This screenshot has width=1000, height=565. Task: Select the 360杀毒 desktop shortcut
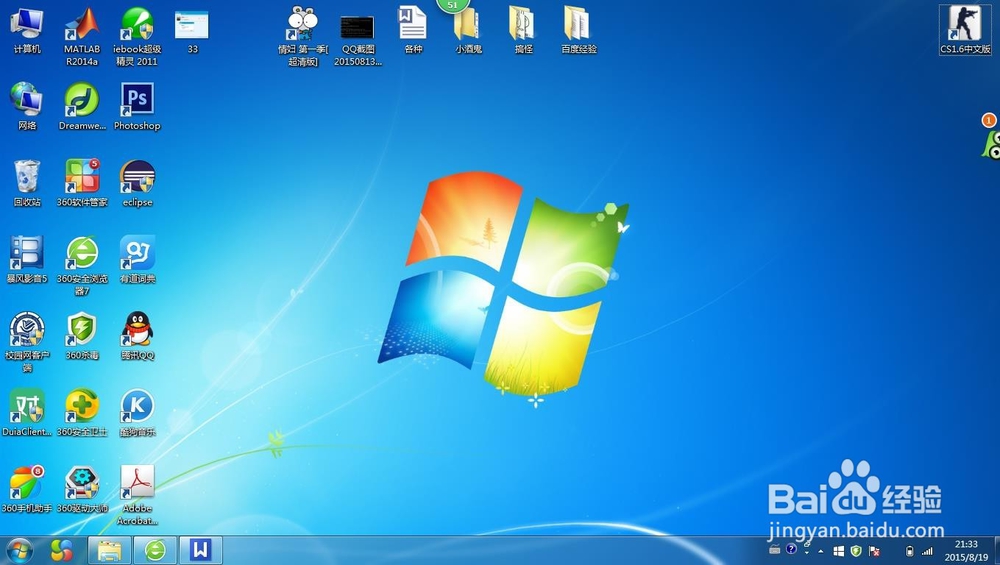pyautogui.click(x=82, y=337)
